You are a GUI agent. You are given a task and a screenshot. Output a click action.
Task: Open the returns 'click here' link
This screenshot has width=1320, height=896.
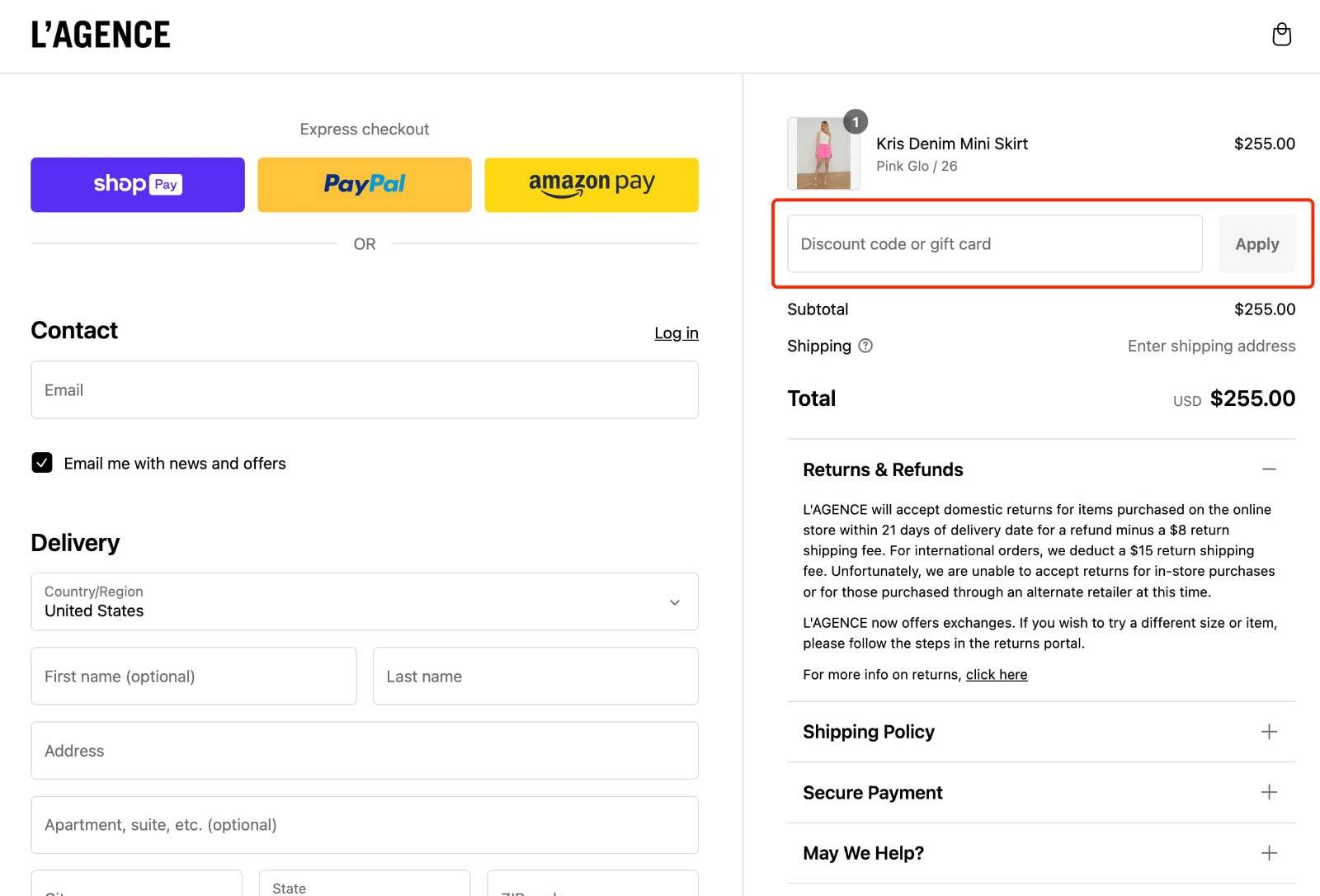996,675
